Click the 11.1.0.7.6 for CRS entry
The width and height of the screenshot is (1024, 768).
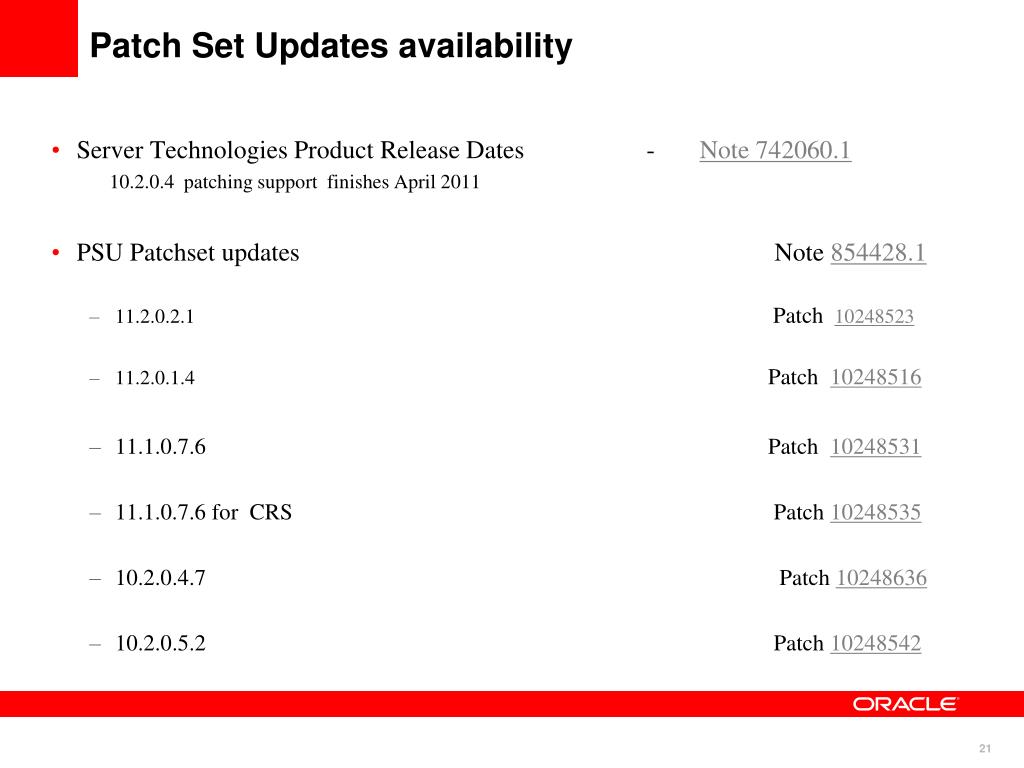click(x=204, y=513)
